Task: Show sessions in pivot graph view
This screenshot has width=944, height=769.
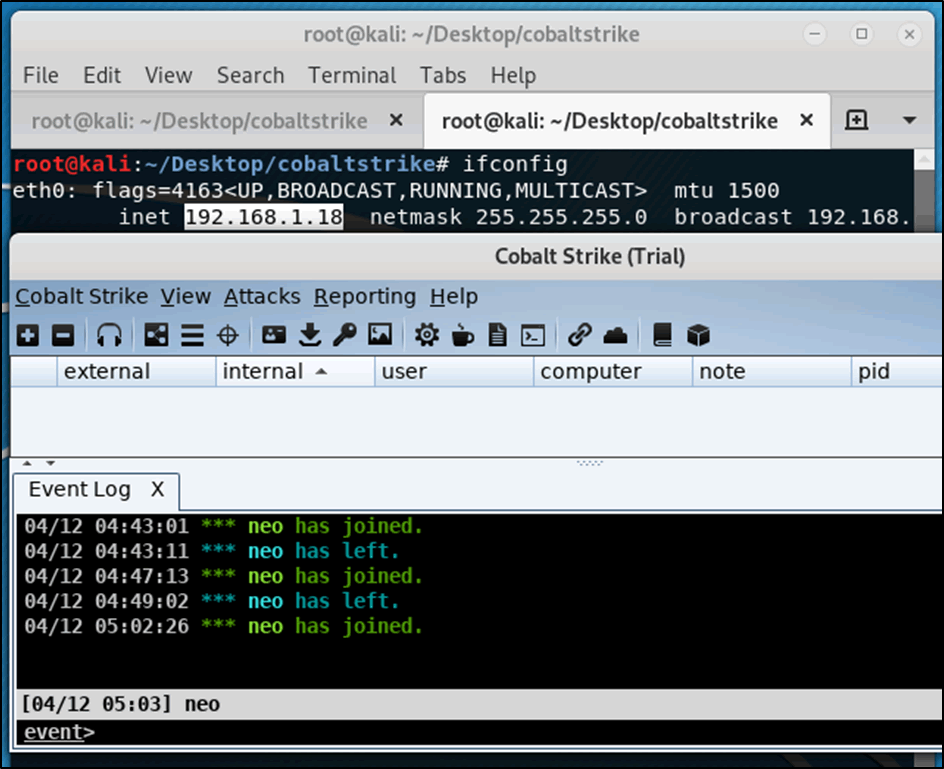Action: tap(156, 335)
